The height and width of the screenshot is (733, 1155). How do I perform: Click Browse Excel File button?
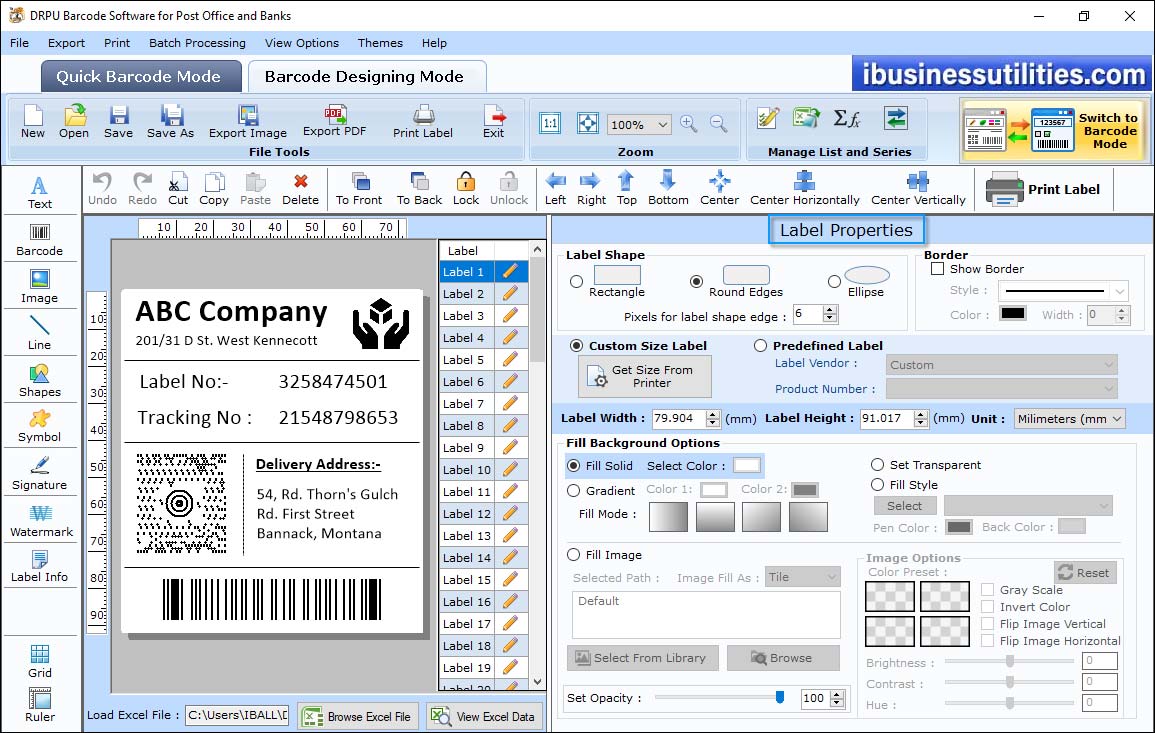(x=359, y=716)
